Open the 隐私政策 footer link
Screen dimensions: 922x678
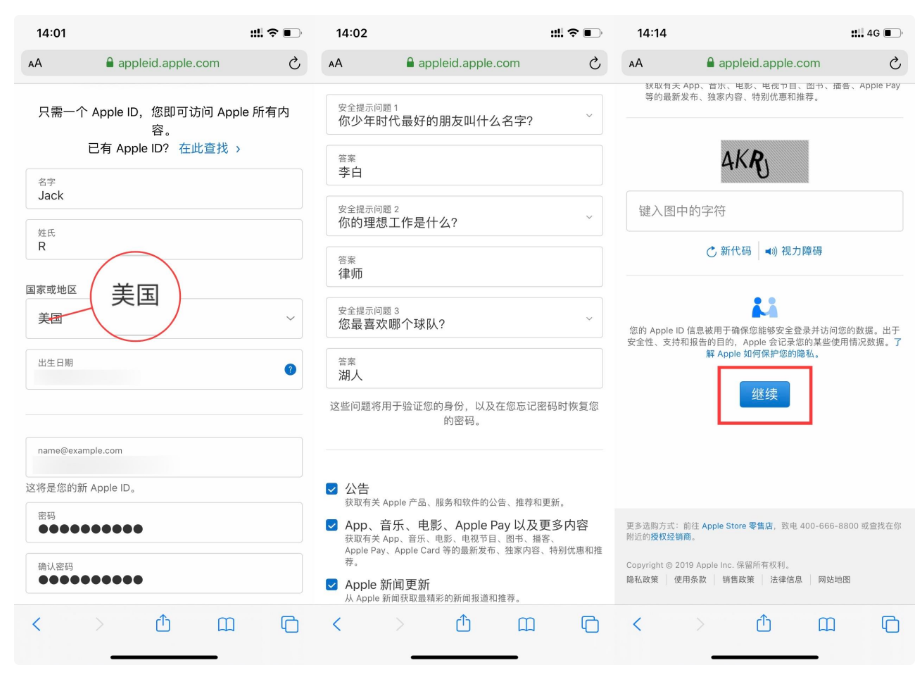pyautogui.click(x=642, y=580)
